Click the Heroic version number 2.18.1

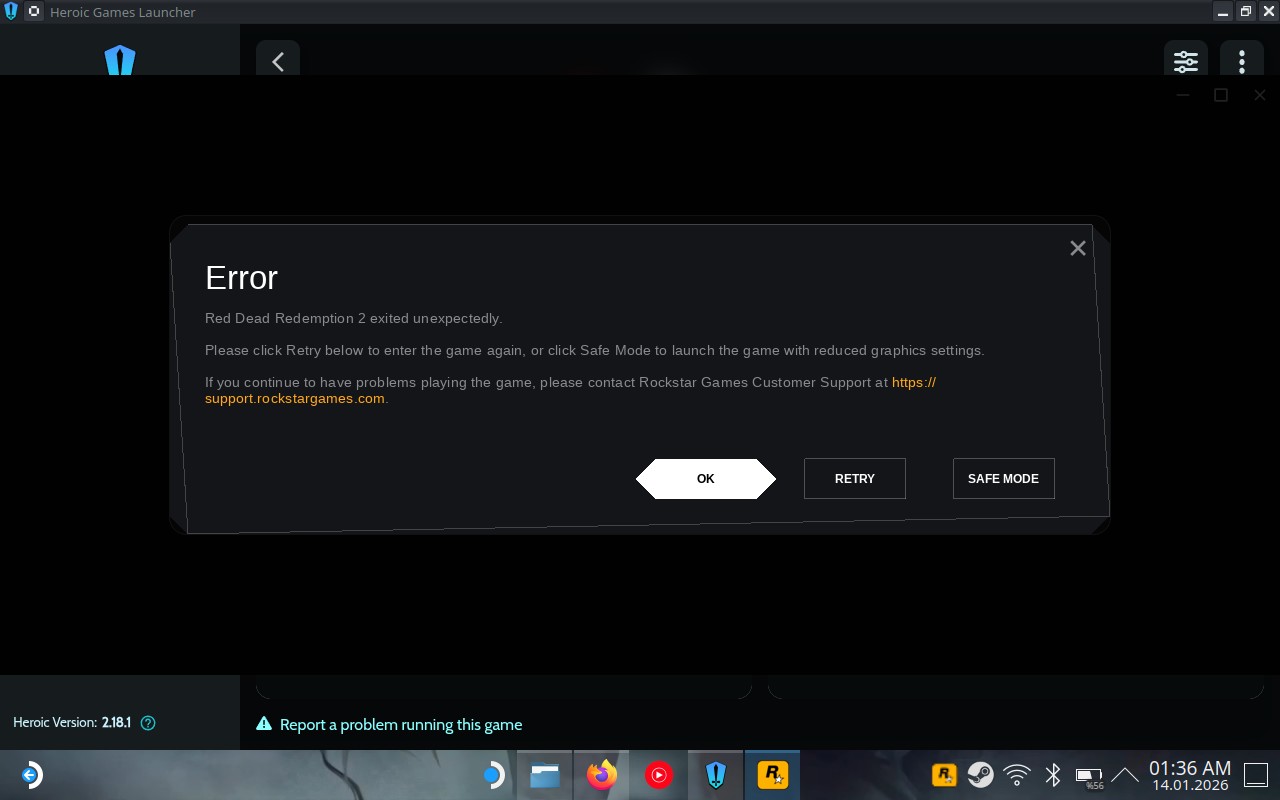tap(116, 722)
